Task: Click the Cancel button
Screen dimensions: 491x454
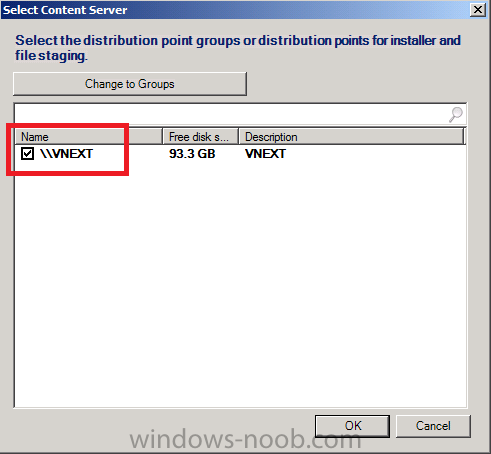Action: click(x=433, y=426)
